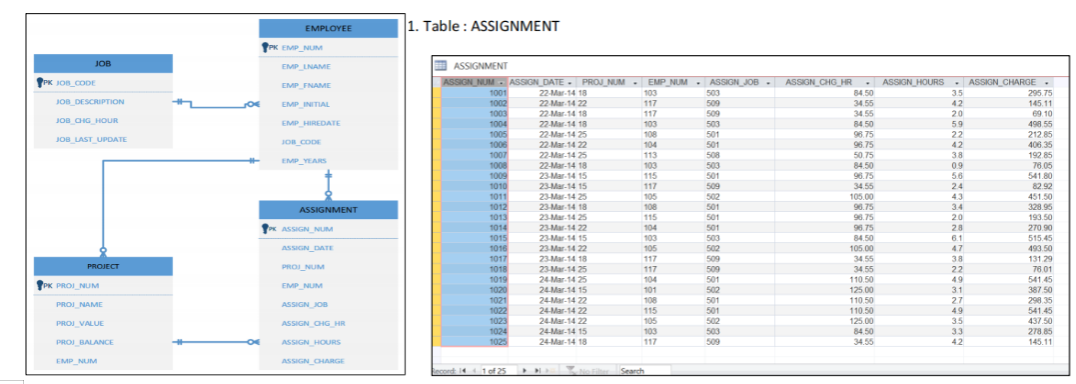Image resolution: width=1076 pixels, height=384 pixels.
Task: Click PROJ_BALANCE field in PROJECT entity
Action: tap(84, 341)
